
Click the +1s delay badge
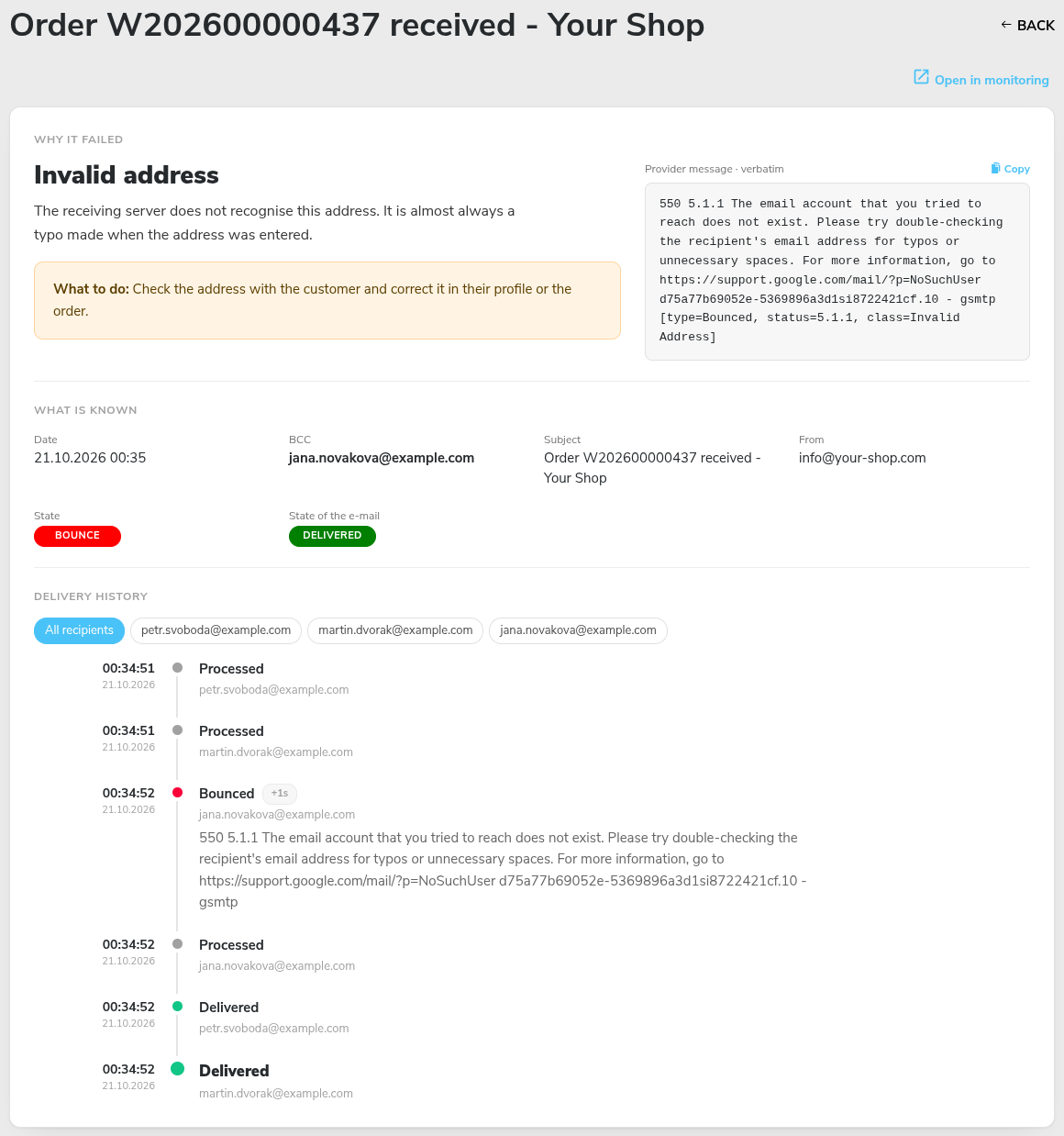tap(280, 794)
